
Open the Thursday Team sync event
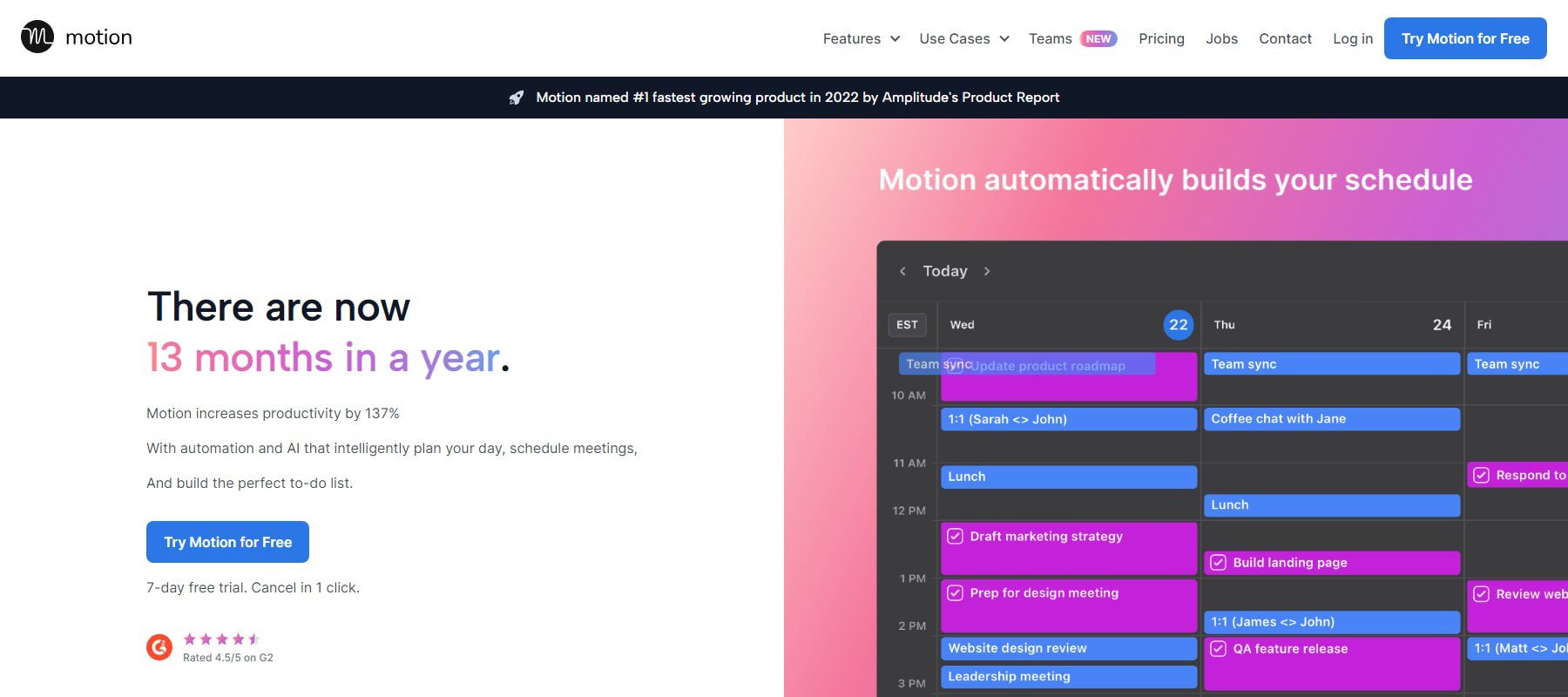1332,364
